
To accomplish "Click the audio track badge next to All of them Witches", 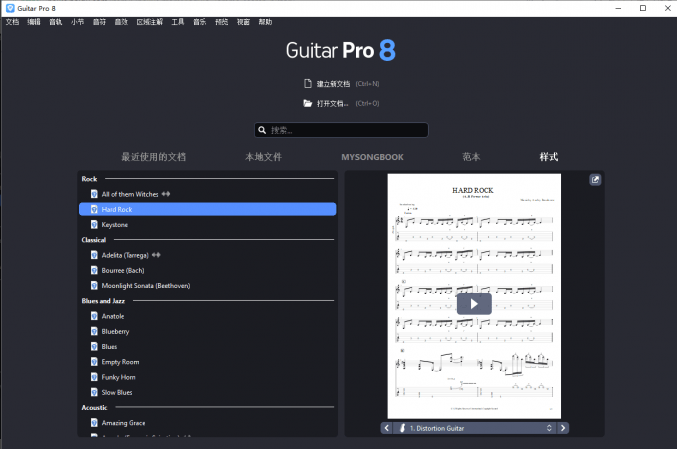I will pyautogui.click(x=166, y=194).
